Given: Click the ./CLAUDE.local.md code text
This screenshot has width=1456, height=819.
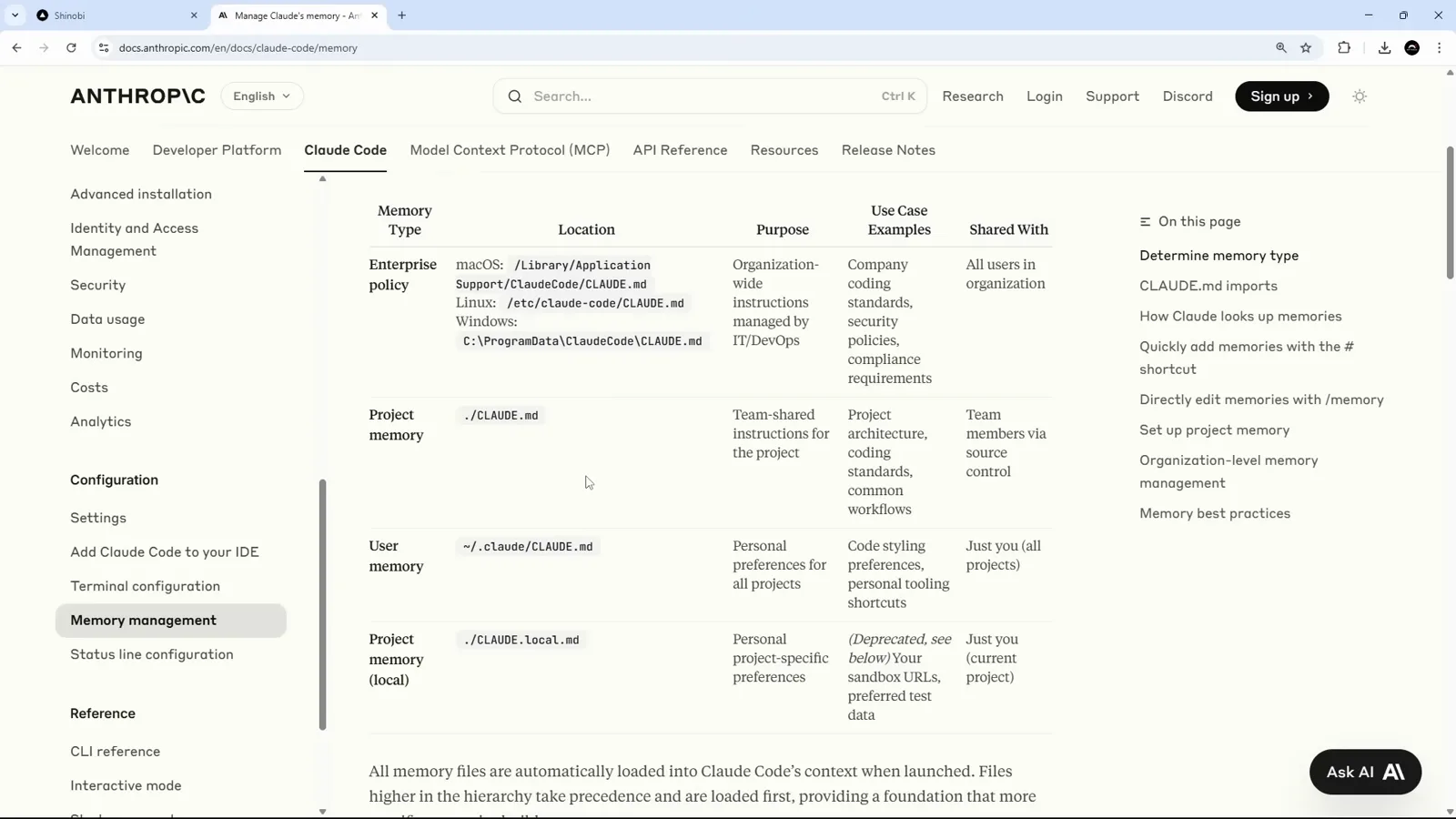Looking at the screenshot, I should point(521,640).
